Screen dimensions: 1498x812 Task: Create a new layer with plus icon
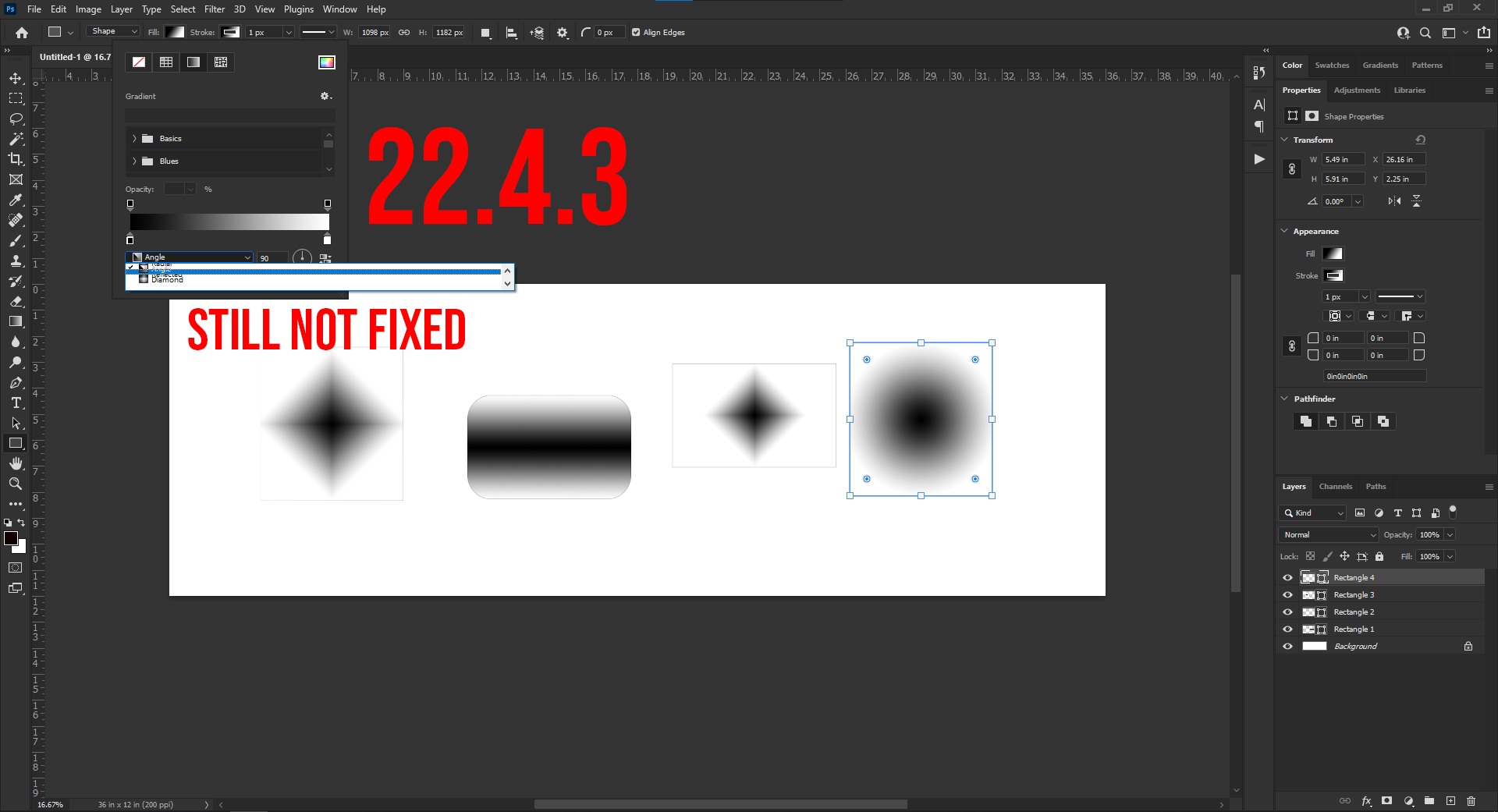pos(1450,801)
